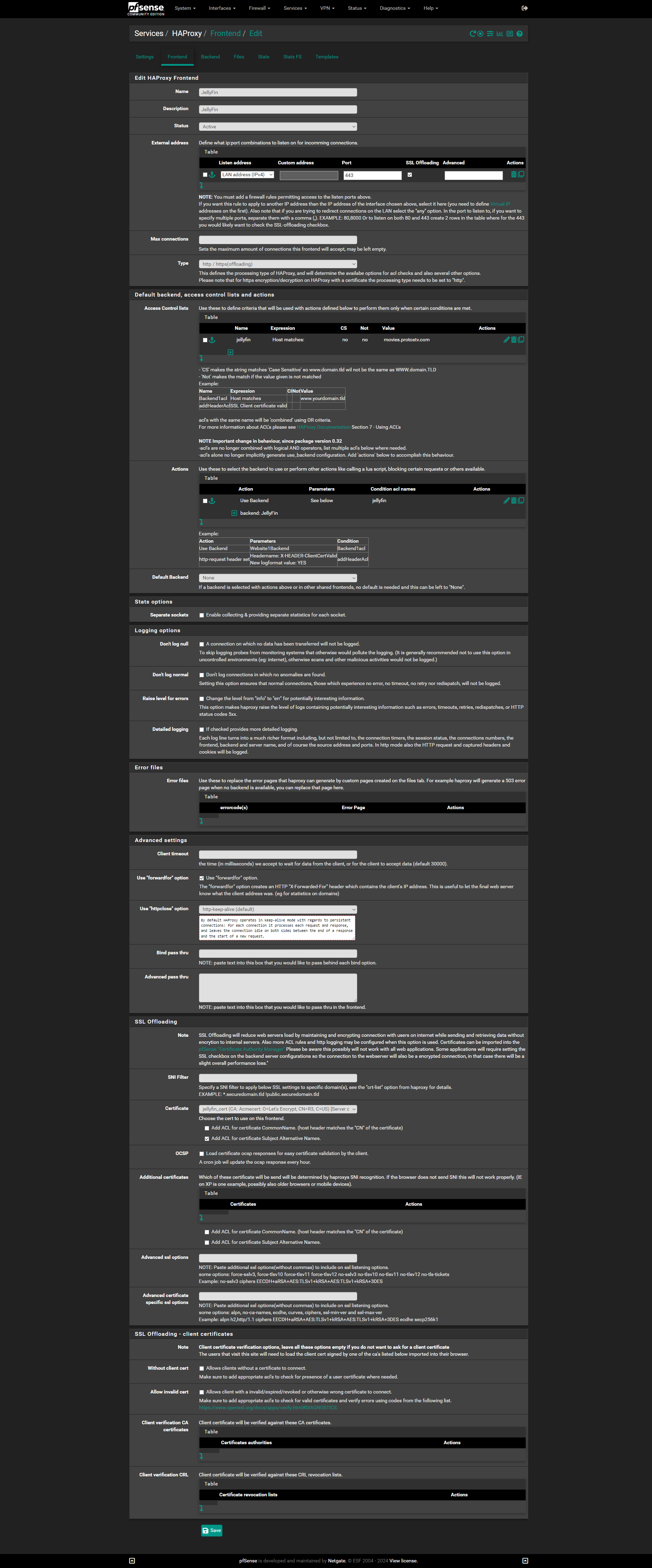Follow the HAProxy Documentation link

(323, 427)
